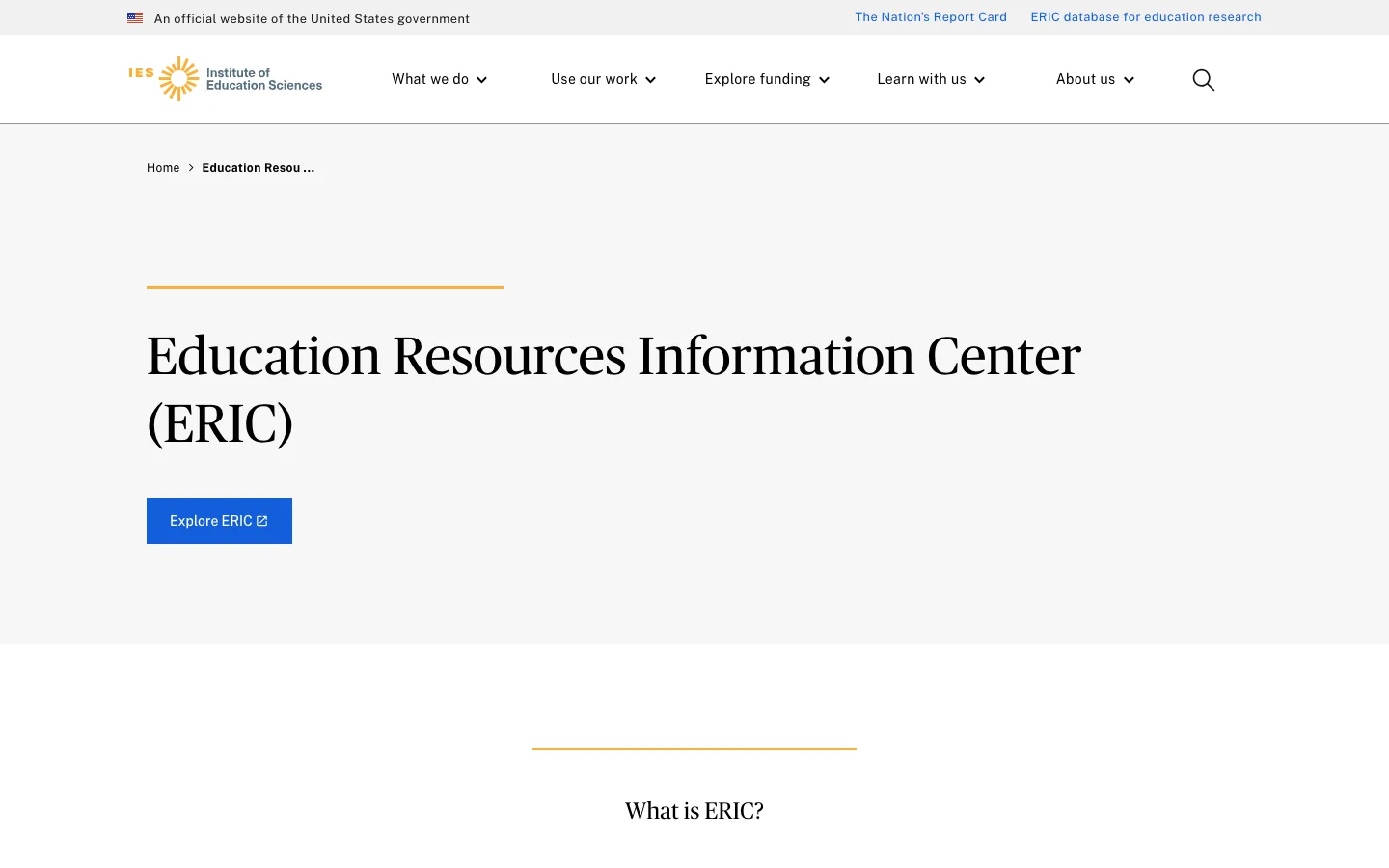Open the What we do menu
Image resolution: width=1389 pixels, height=868 pixels.
coord(439,79)
